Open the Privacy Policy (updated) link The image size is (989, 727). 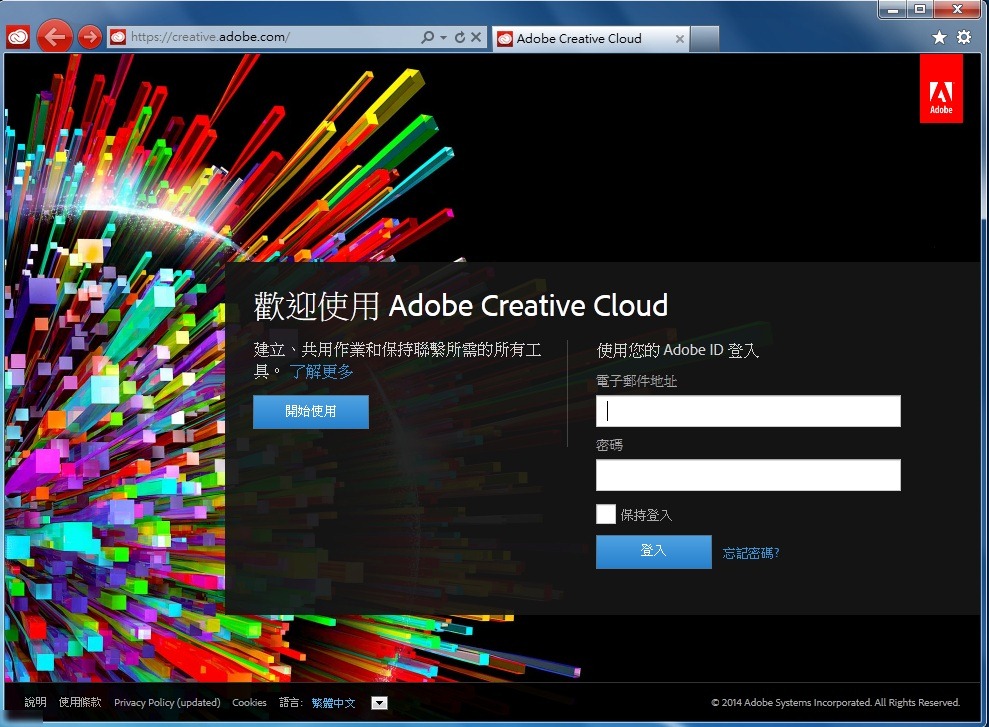[167, 702]
